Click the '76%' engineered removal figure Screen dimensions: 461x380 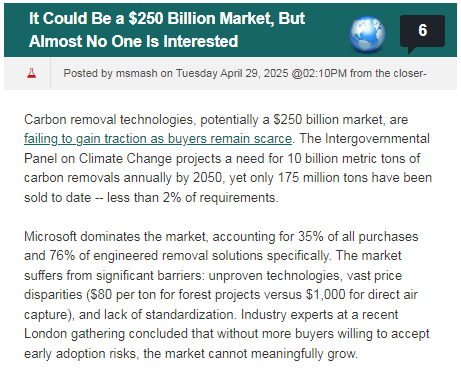tap(62, 256)
